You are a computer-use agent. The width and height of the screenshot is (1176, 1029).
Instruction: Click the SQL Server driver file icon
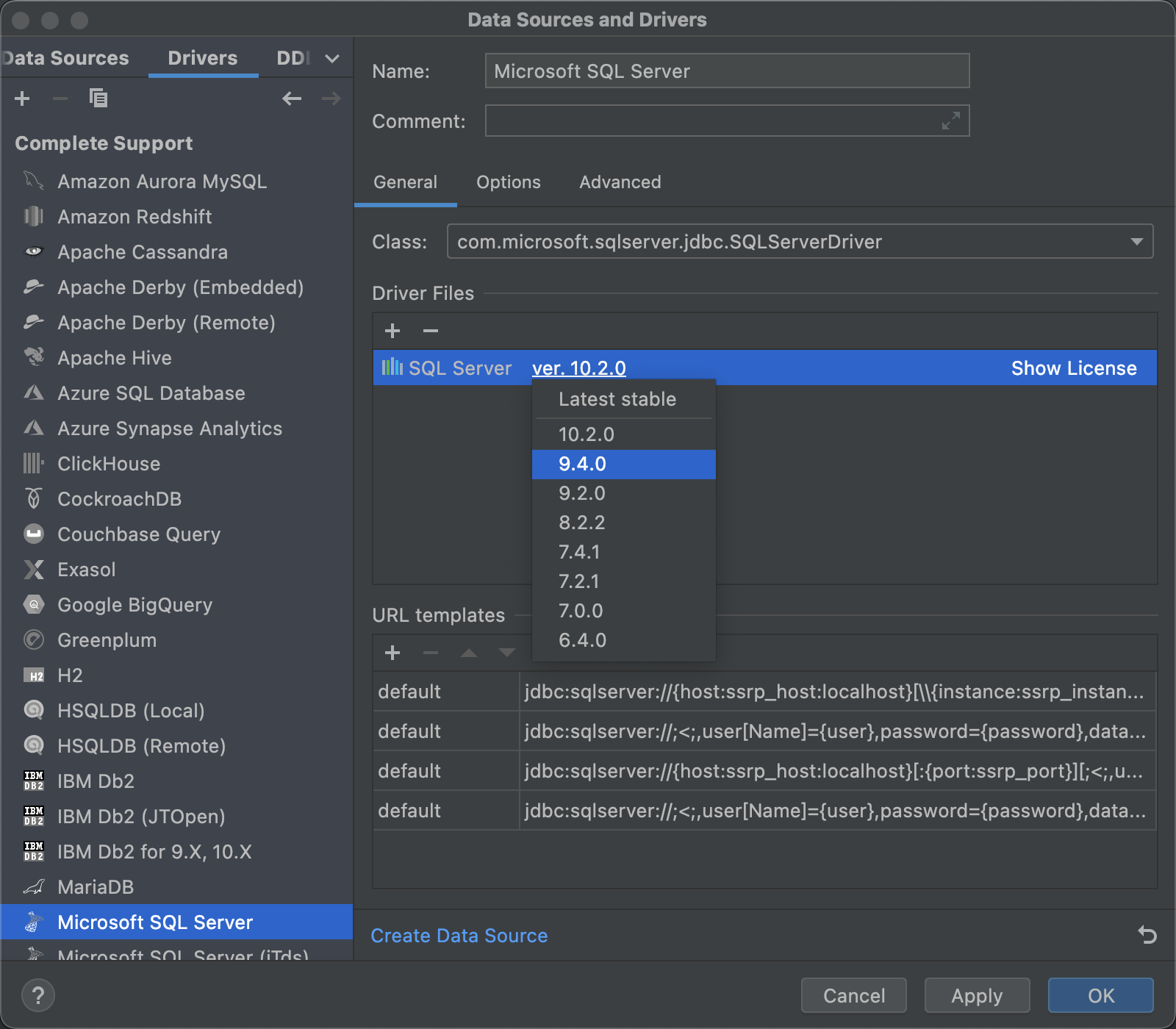pos(392,367)
